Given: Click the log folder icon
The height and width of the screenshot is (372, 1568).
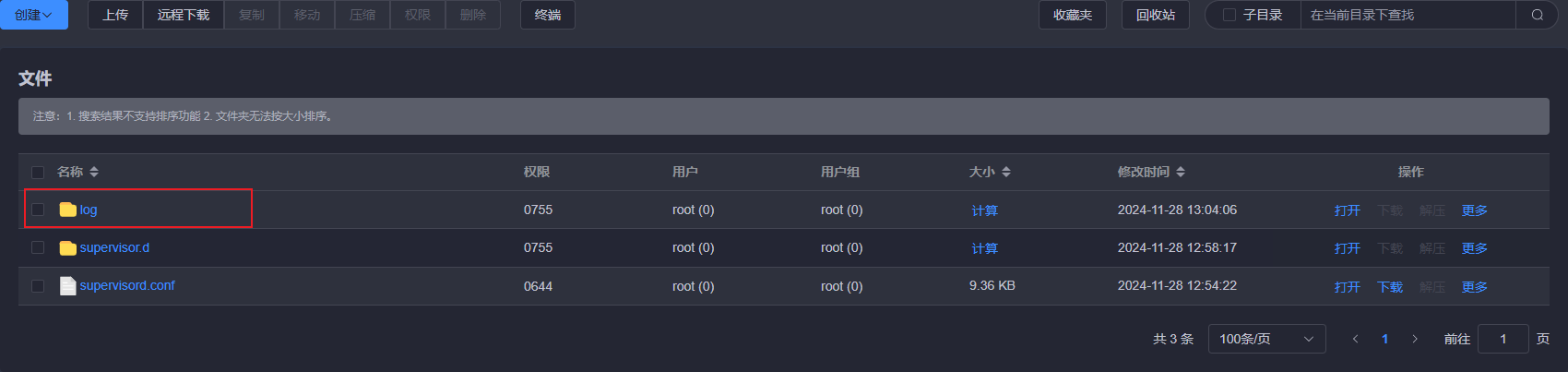Looking at the screenshot, I should click(x=68, y=210).
